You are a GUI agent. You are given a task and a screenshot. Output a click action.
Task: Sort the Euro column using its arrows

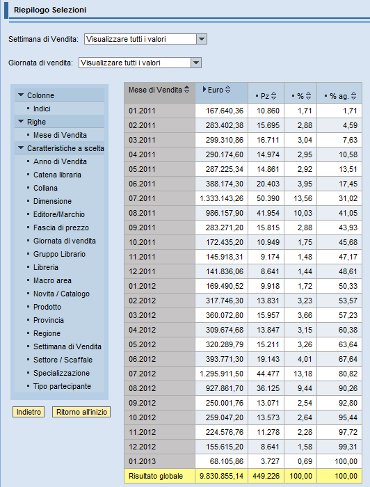point(228,90)
